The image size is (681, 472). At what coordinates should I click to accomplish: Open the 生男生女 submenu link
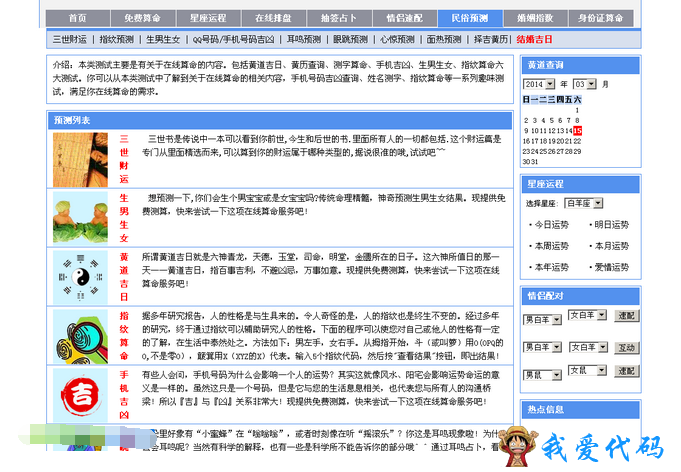pos(163,40)
